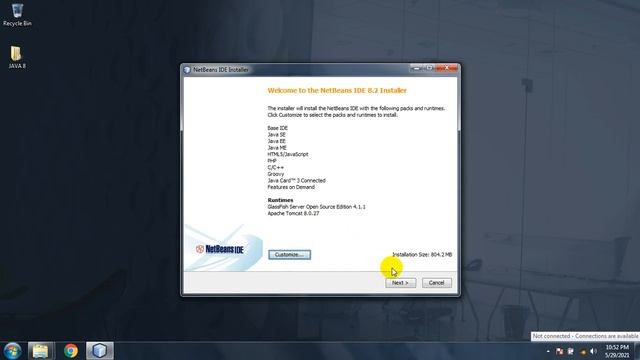Screen dimensions: 640x360
Task: Minimize the NetBeans IDE Installer window
Action: (416, 68)
